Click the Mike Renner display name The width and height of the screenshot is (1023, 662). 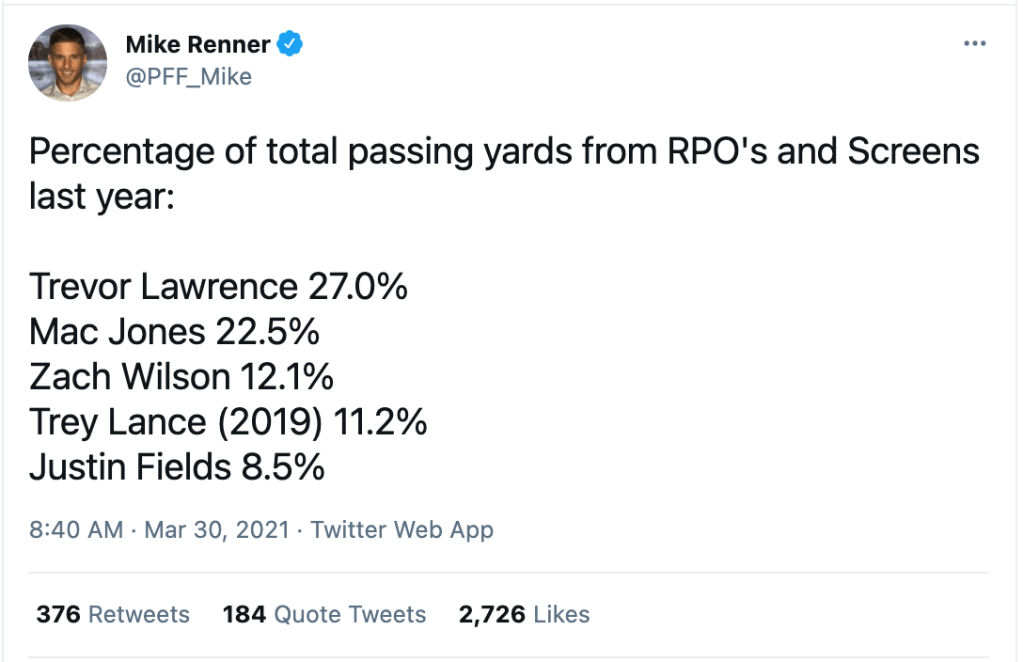[198, 45]
